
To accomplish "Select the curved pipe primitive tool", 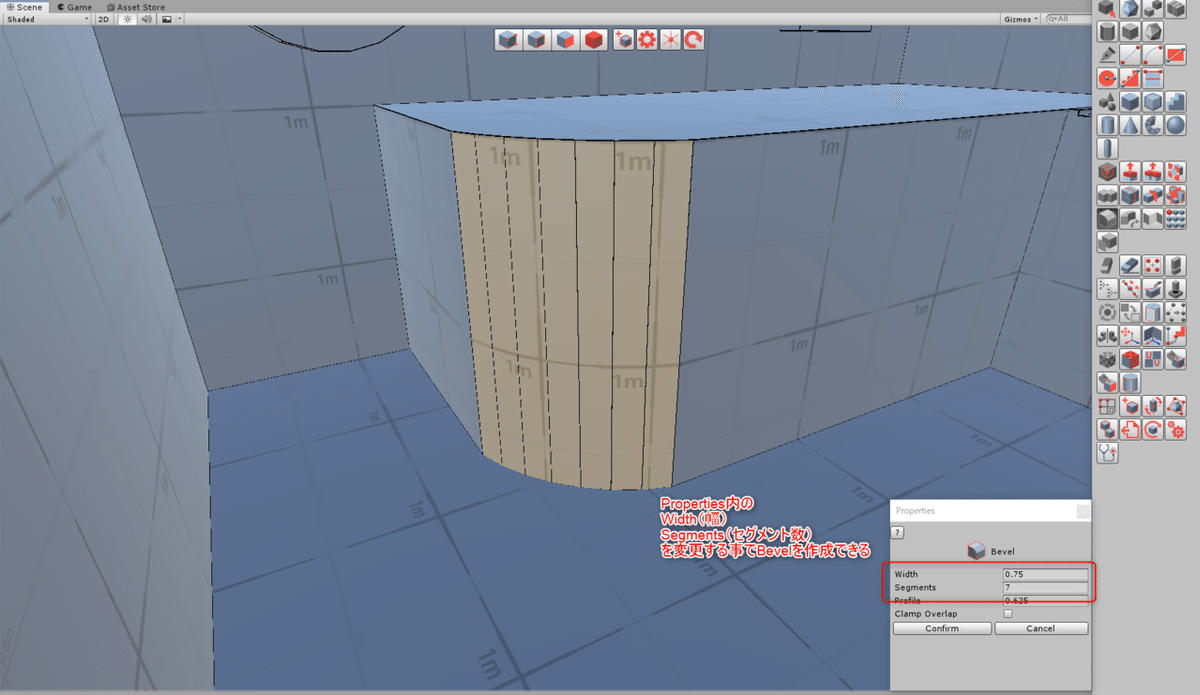I will coord(1153,124).
